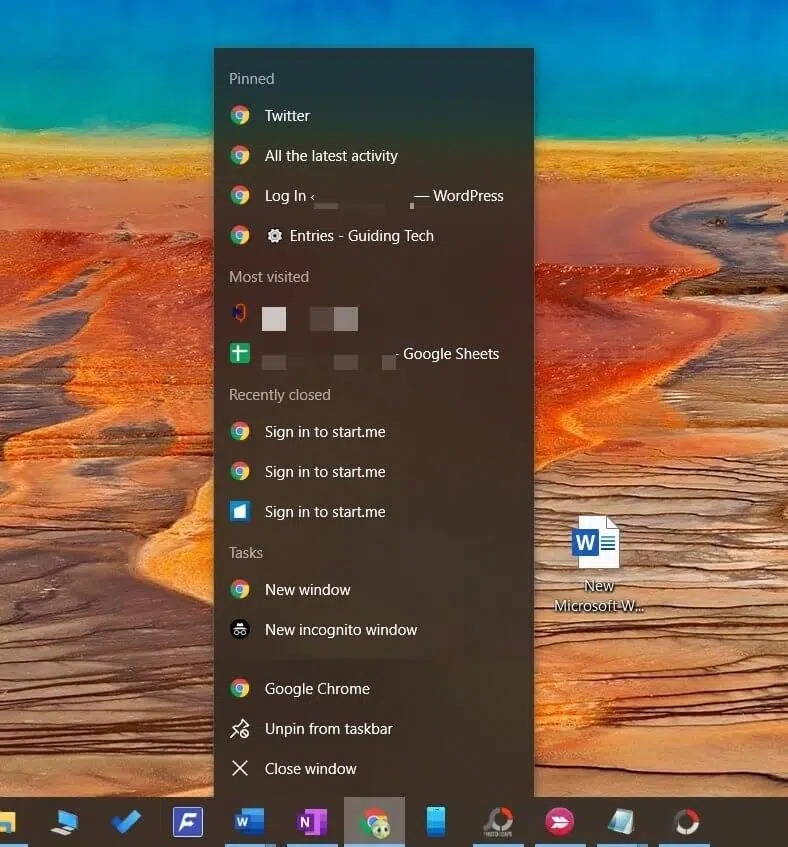Choose New window task
Screen dimensions: 788x847
click(x=374, y=589)
